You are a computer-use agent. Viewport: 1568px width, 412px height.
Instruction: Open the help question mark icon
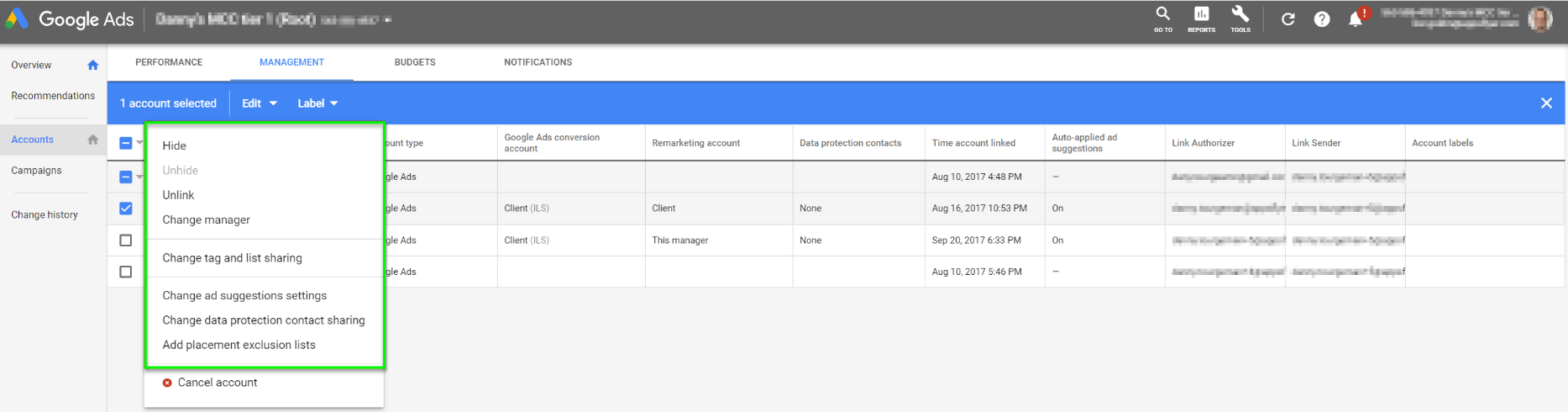(x=1322, y=19)
